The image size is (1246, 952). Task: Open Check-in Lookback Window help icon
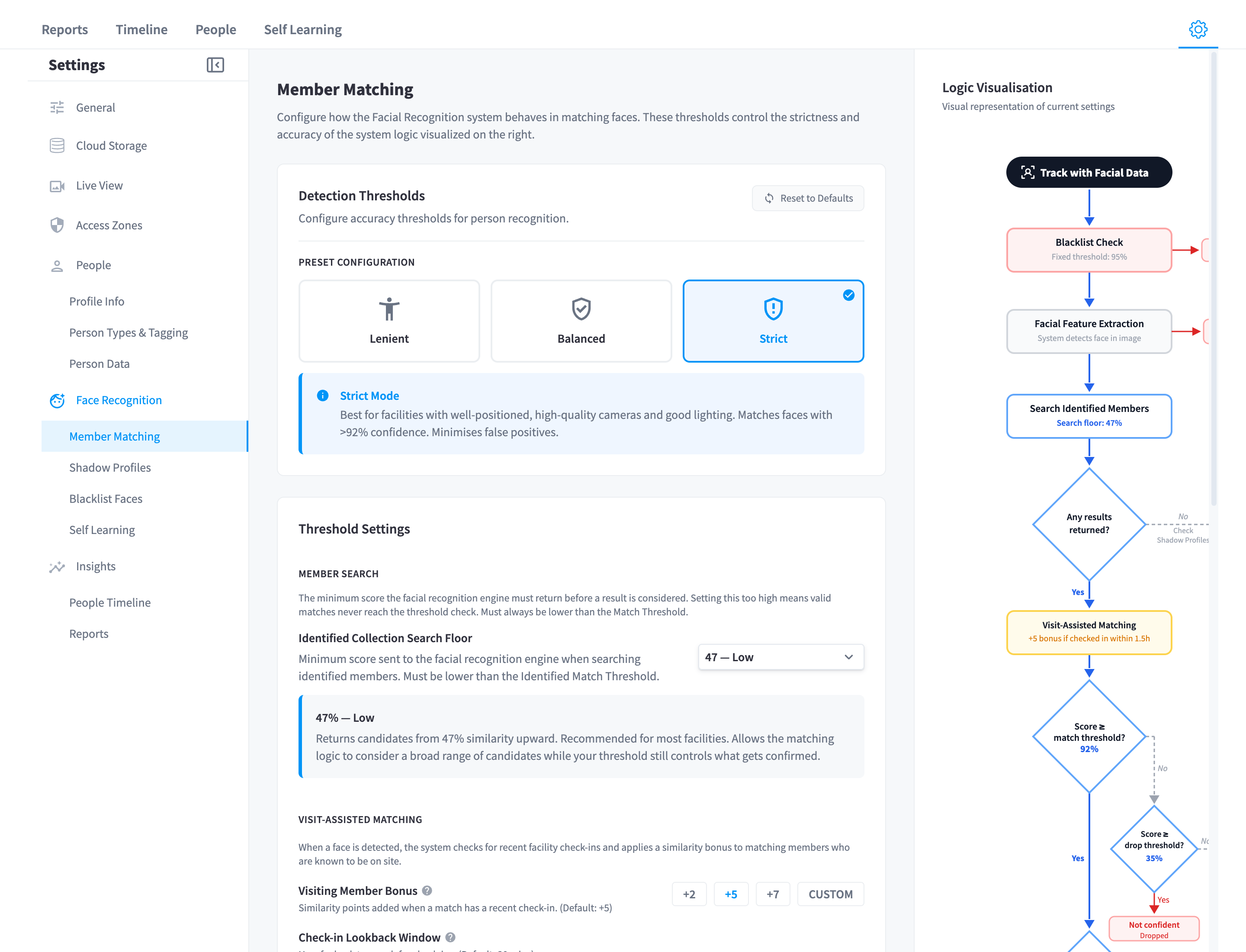click(x=450, y=937)
